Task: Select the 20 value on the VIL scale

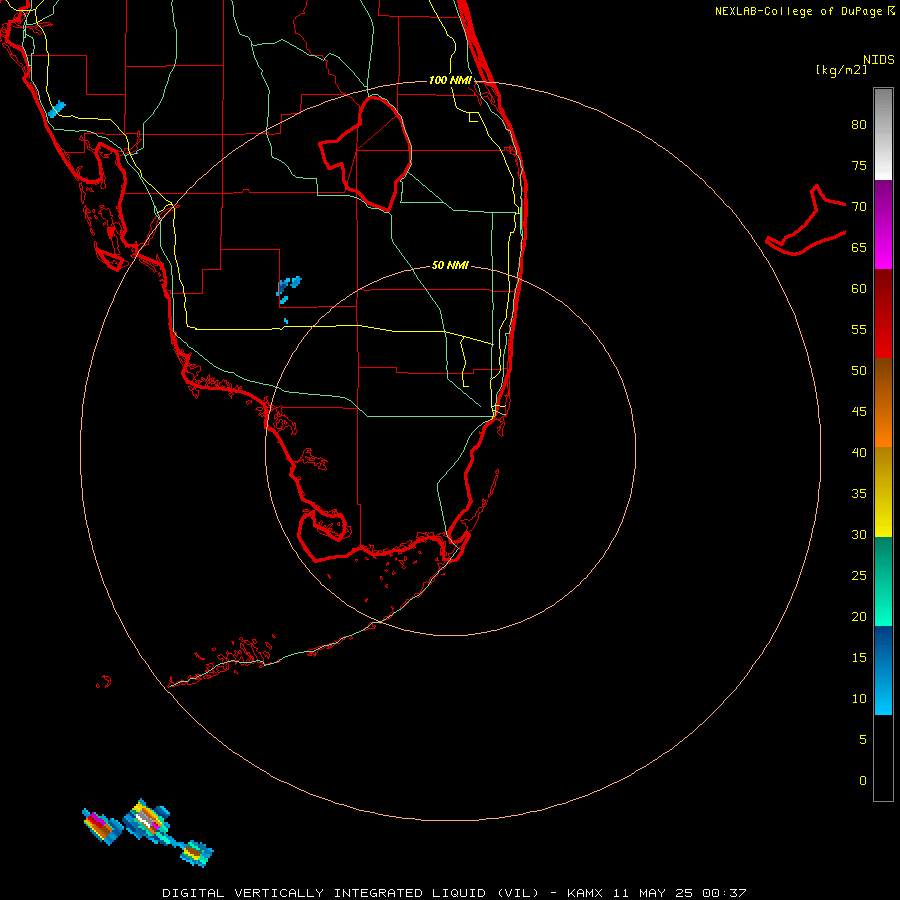Action: [859, 616]
